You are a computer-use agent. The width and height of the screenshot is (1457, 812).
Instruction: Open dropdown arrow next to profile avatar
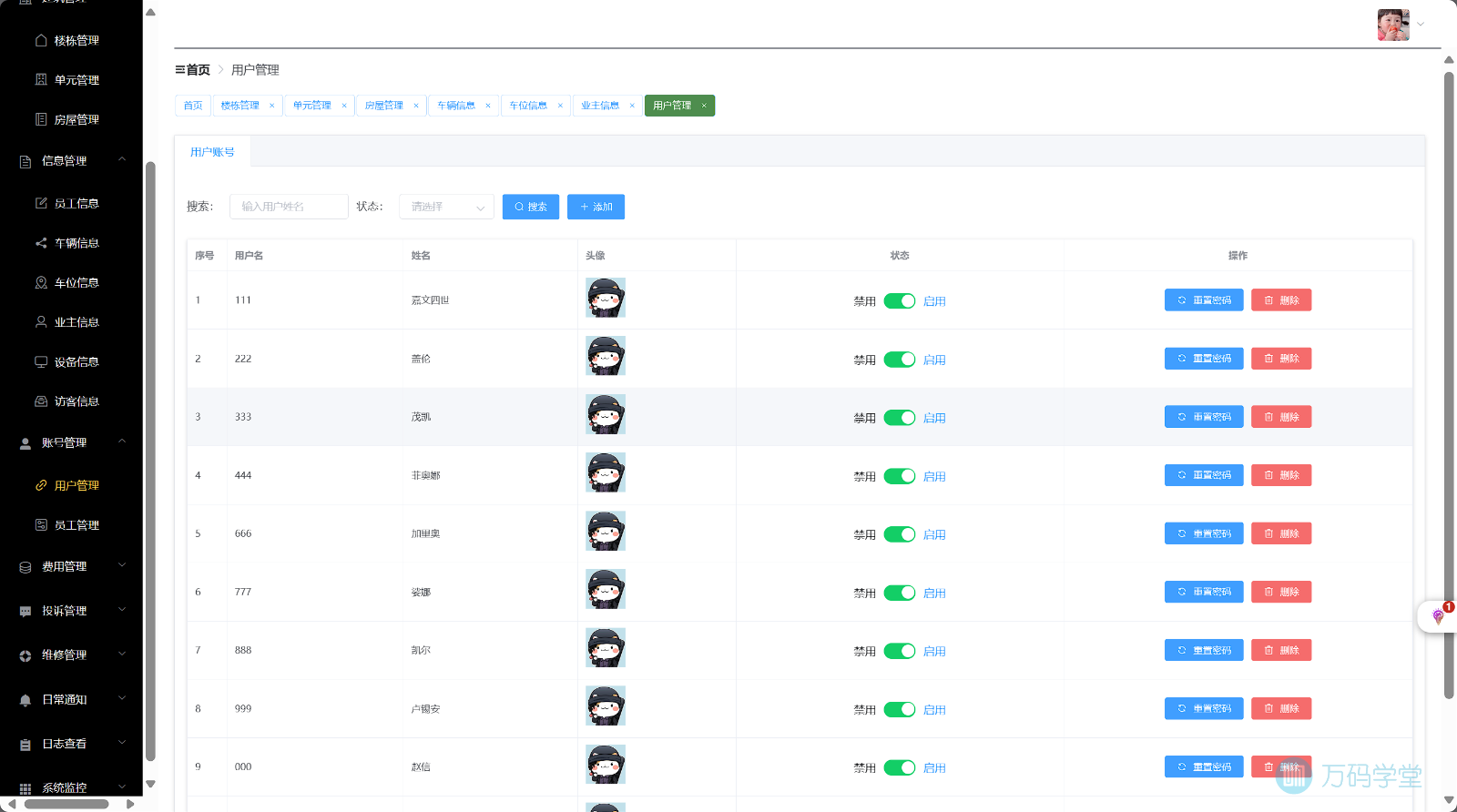coord(1421,25)
